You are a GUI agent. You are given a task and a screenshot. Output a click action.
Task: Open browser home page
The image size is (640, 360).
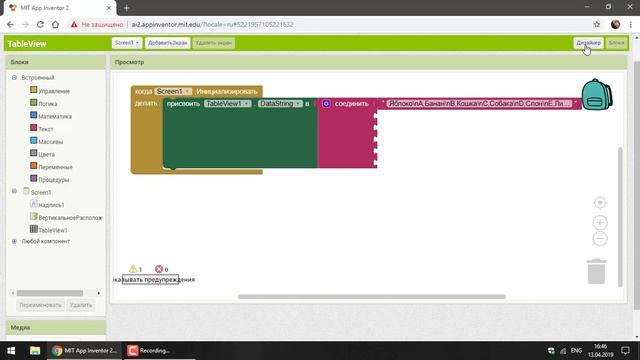coord(55,24)
